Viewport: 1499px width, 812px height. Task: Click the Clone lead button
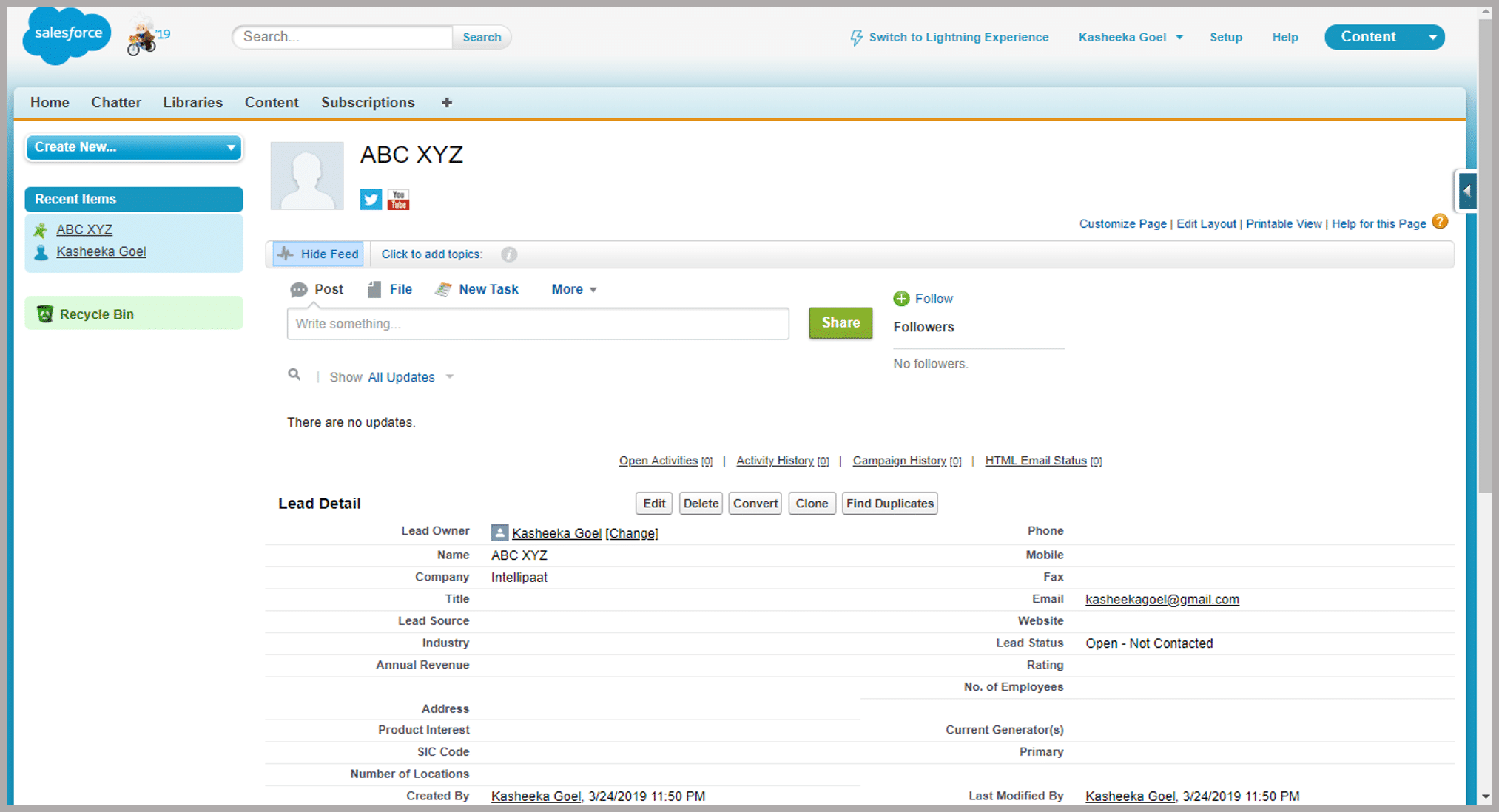coord(812,504)
